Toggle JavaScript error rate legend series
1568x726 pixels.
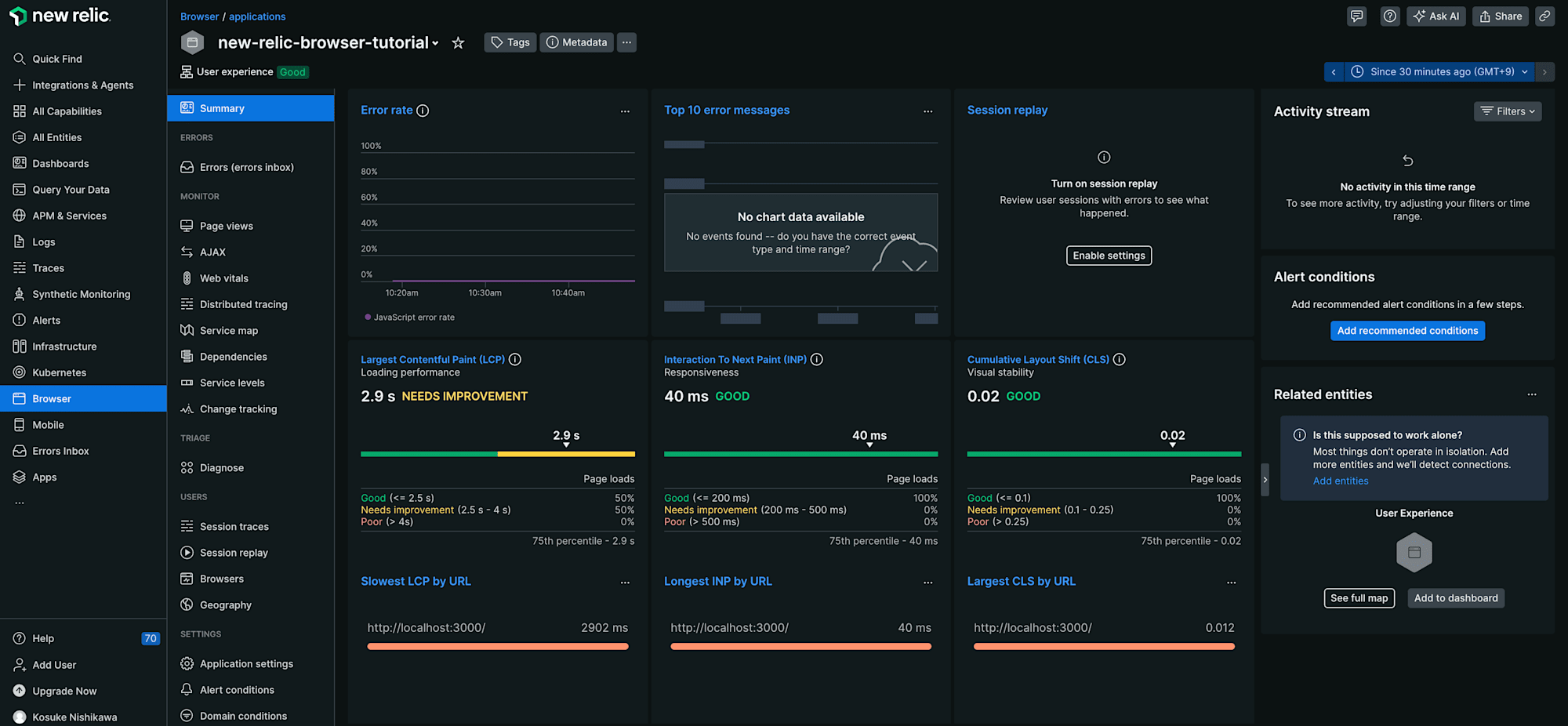pyautogui.click(x=409, y=318)
